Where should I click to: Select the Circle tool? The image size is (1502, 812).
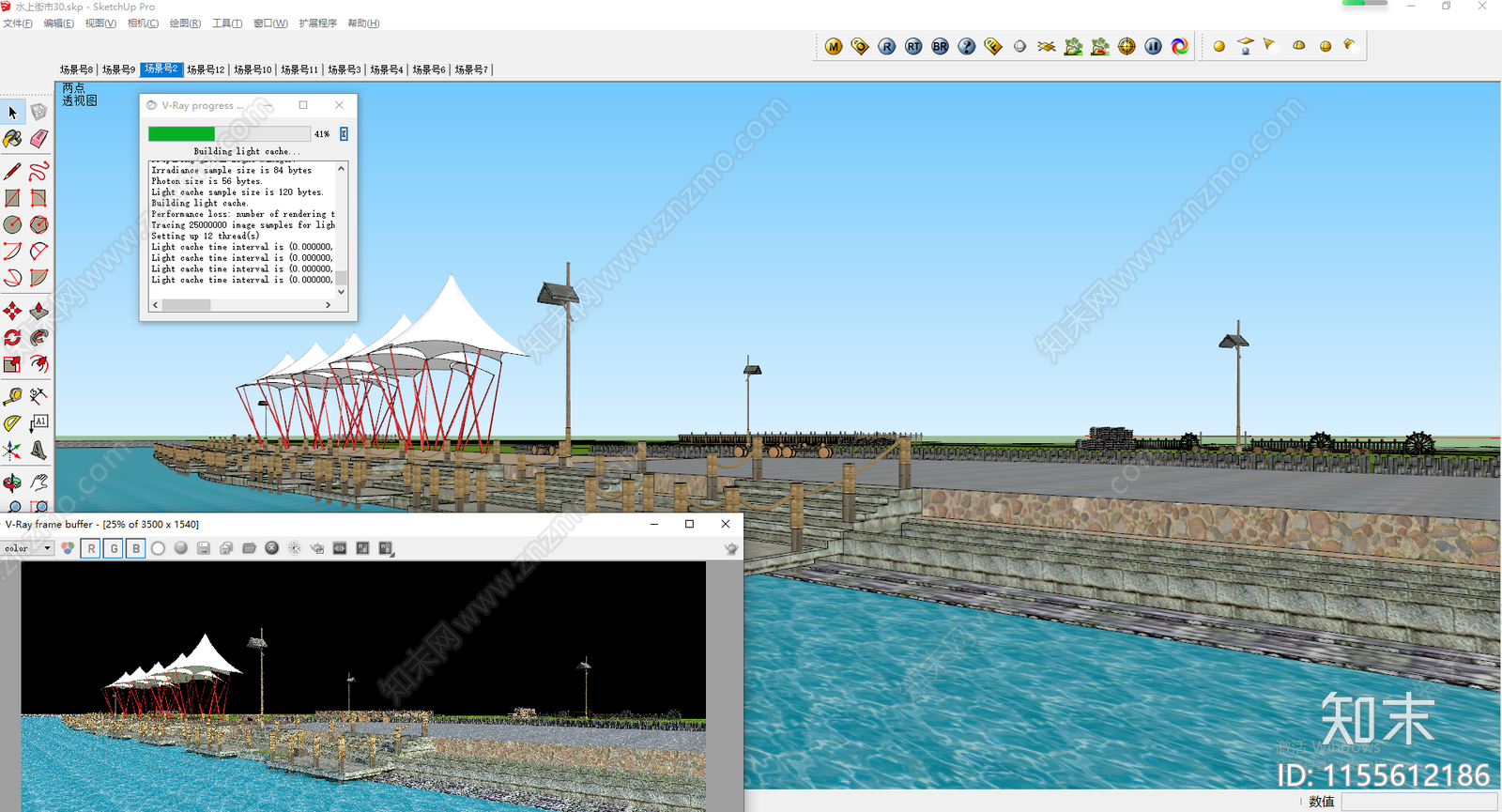[x=12, y=225]
